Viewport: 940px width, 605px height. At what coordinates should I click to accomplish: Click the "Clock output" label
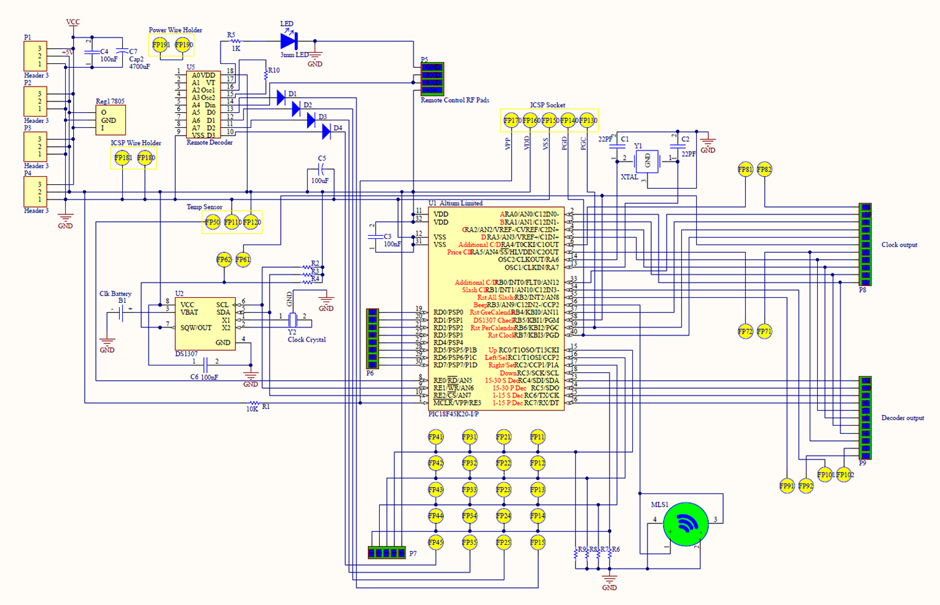pyautogui.click(x=899, y=245)
